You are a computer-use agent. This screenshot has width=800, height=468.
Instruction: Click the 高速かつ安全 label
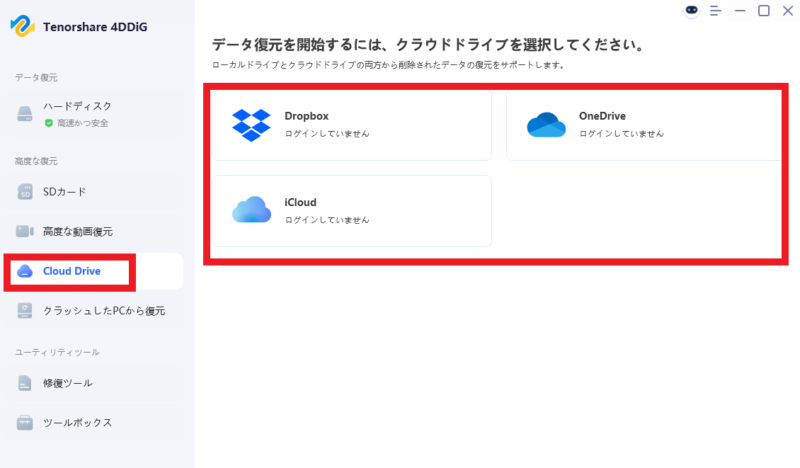coord(83,123)
